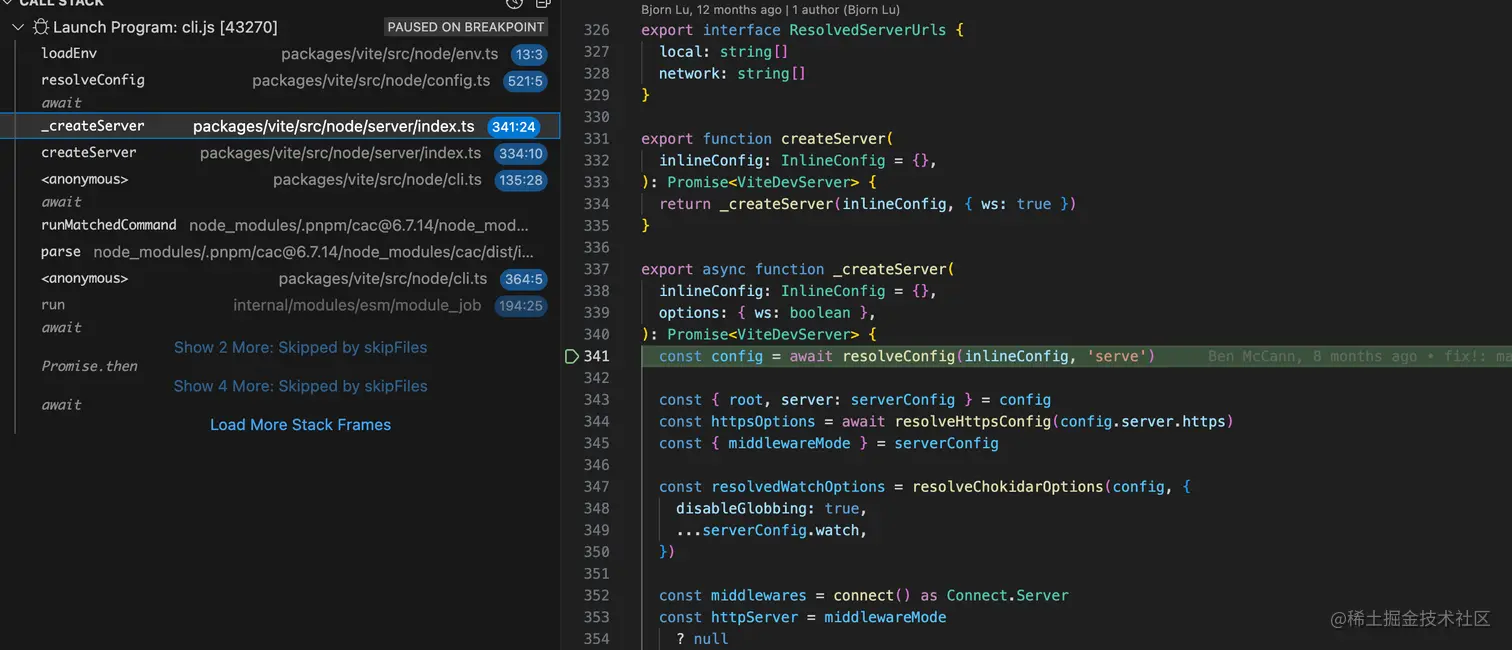Click Connect.Server type on line 352
The width and height of the screenshot is (1512, 650).
point(1007,596)
